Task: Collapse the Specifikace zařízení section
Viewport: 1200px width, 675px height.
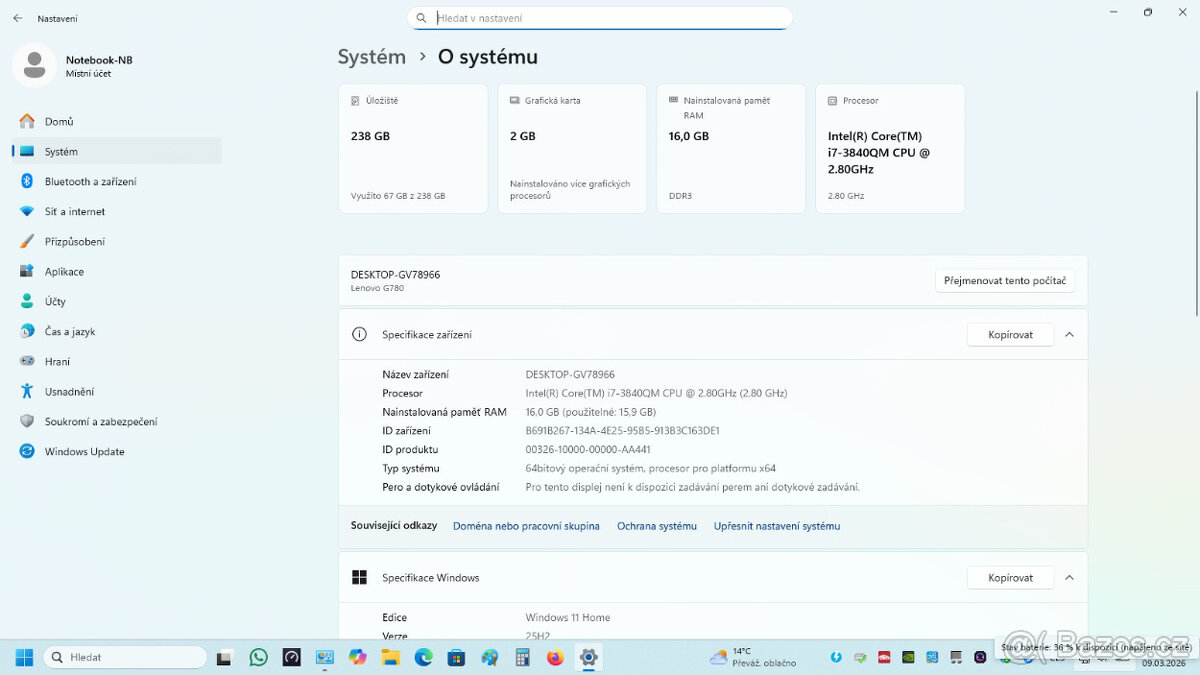Action: tap(1069, 334)
